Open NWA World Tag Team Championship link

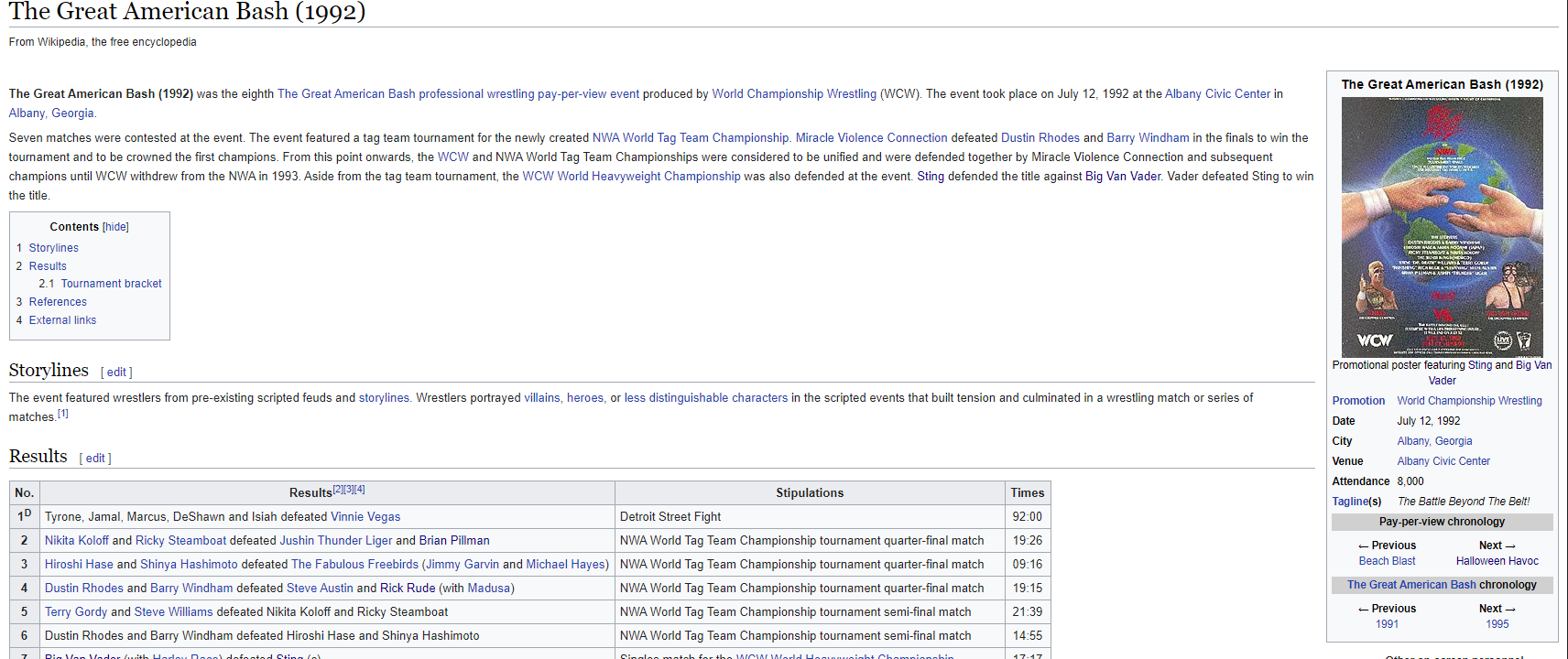coord(691,138)
